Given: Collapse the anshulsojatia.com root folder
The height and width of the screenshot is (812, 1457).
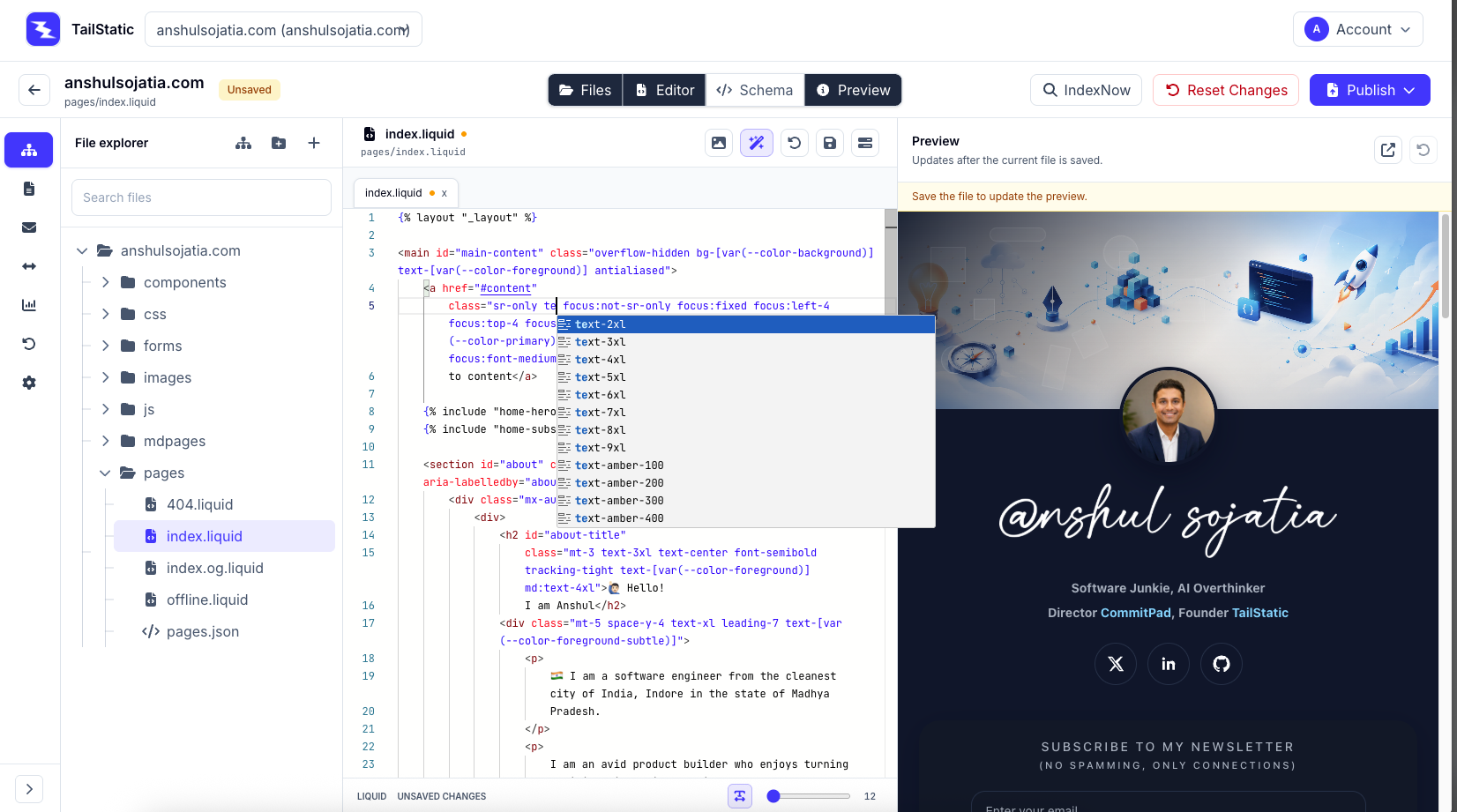Looking at the screenshot, I should (82, 250).
